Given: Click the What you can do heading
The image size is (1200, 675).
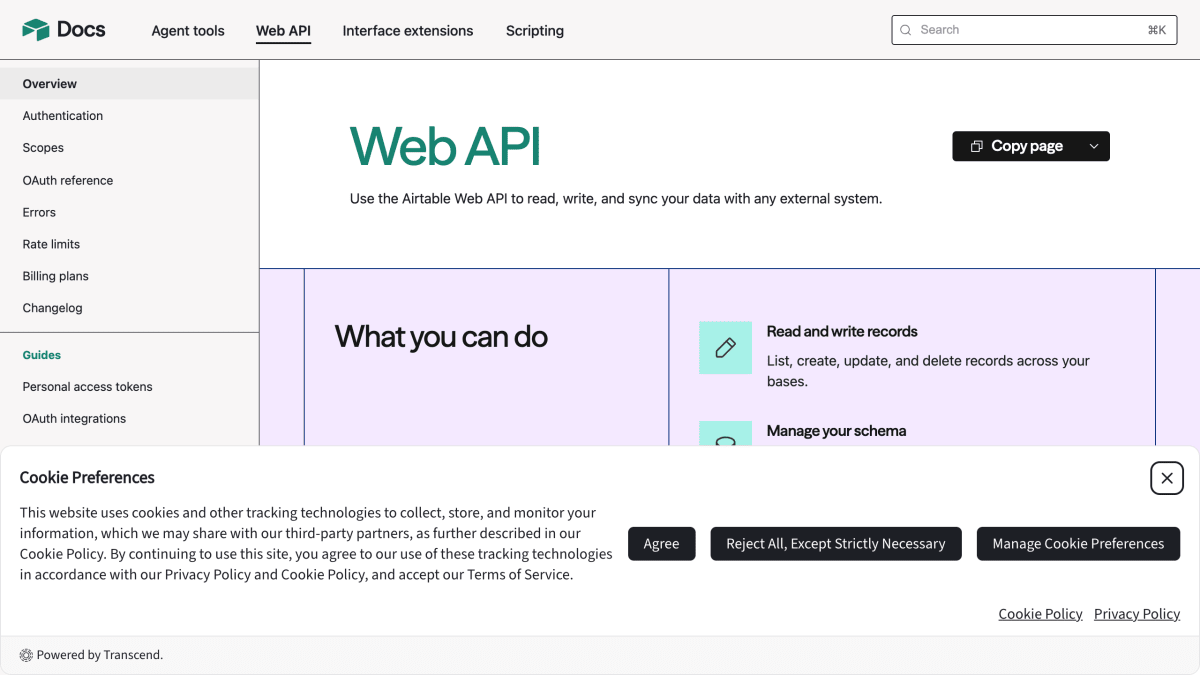Looking at the screenshot, I should [x=441, y=337].
